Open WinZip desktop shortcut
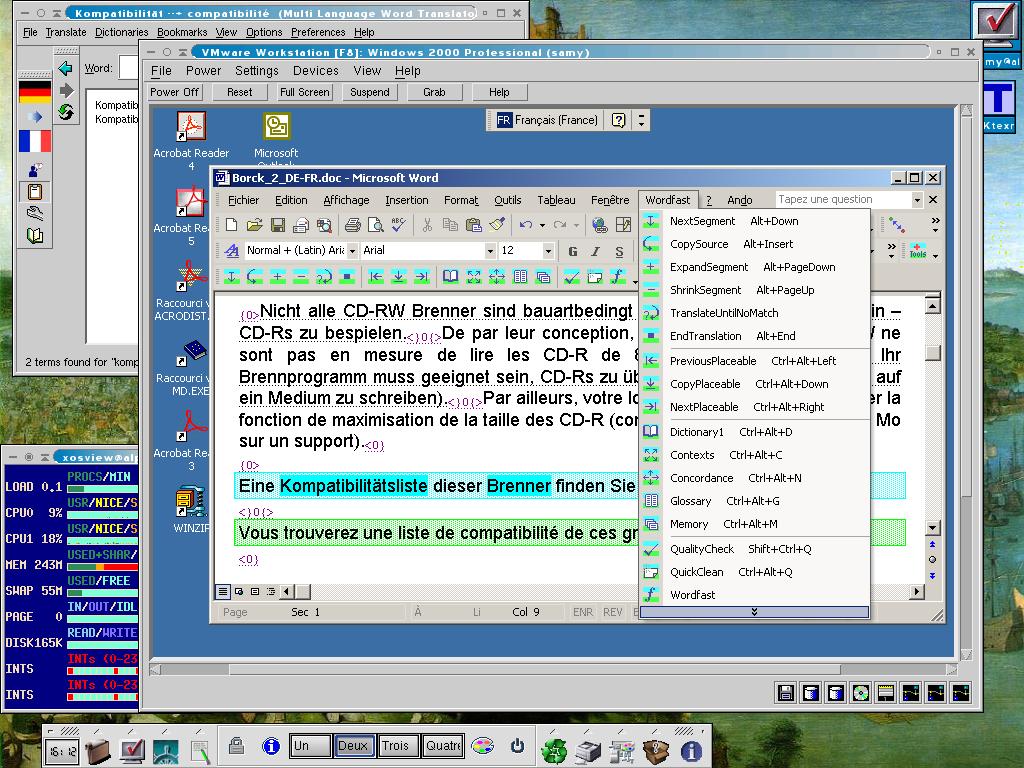The width and height of the screenshot is (1024, 768). [191, 509]
